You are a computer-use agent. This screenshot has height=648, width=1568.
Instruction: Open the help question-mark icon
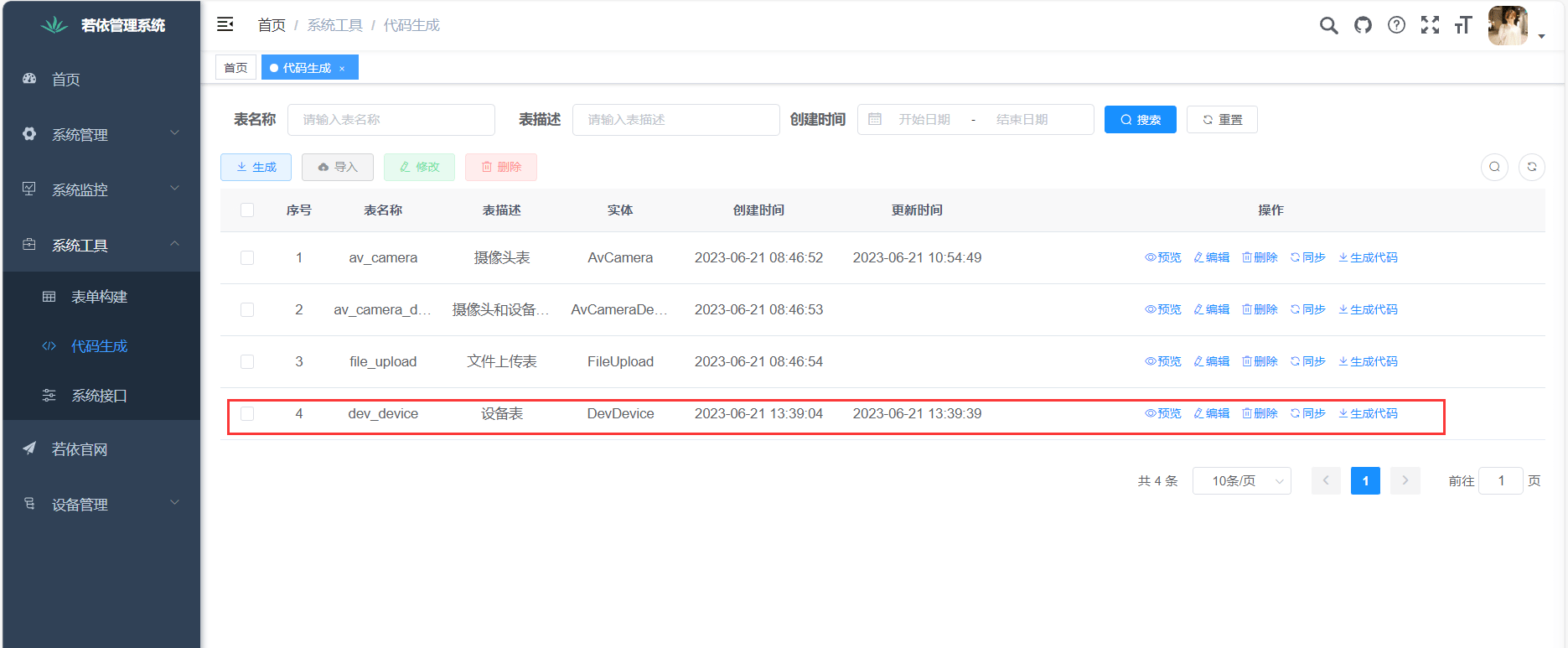pyautogui.click(x=1396, y=25)
